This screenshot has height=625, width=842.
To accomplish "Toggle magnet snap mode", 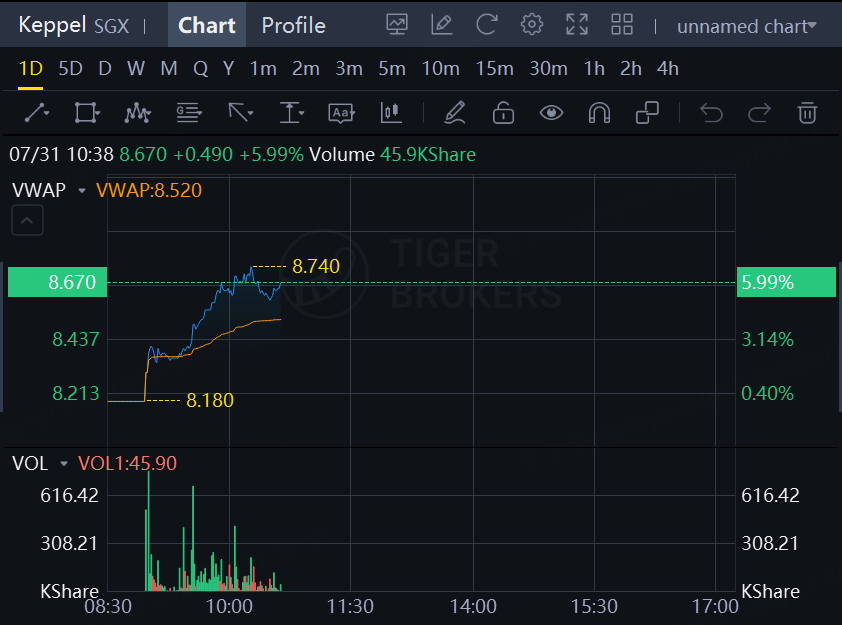I will pyautogui.click(x=599, y=113).
